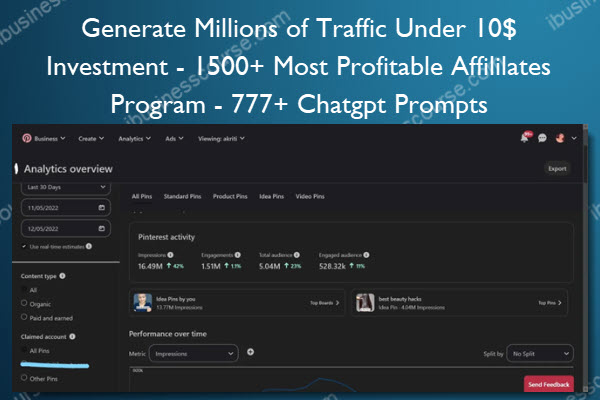Click the plus icon beside Metric dropdown
This screenshot has height=400, width=600.
[250, 352]
